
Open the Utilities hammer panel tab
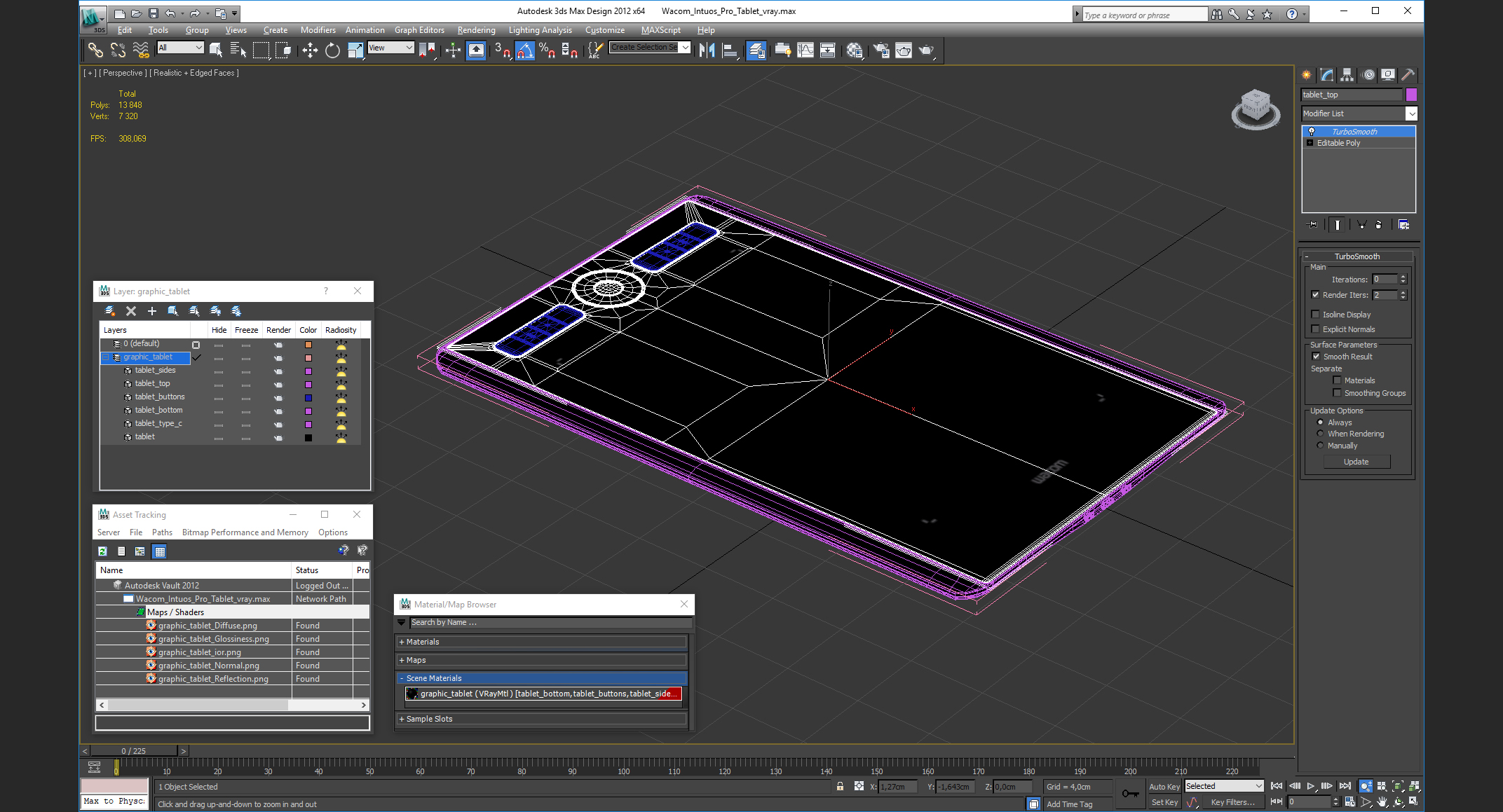(x=1408, y=75)
